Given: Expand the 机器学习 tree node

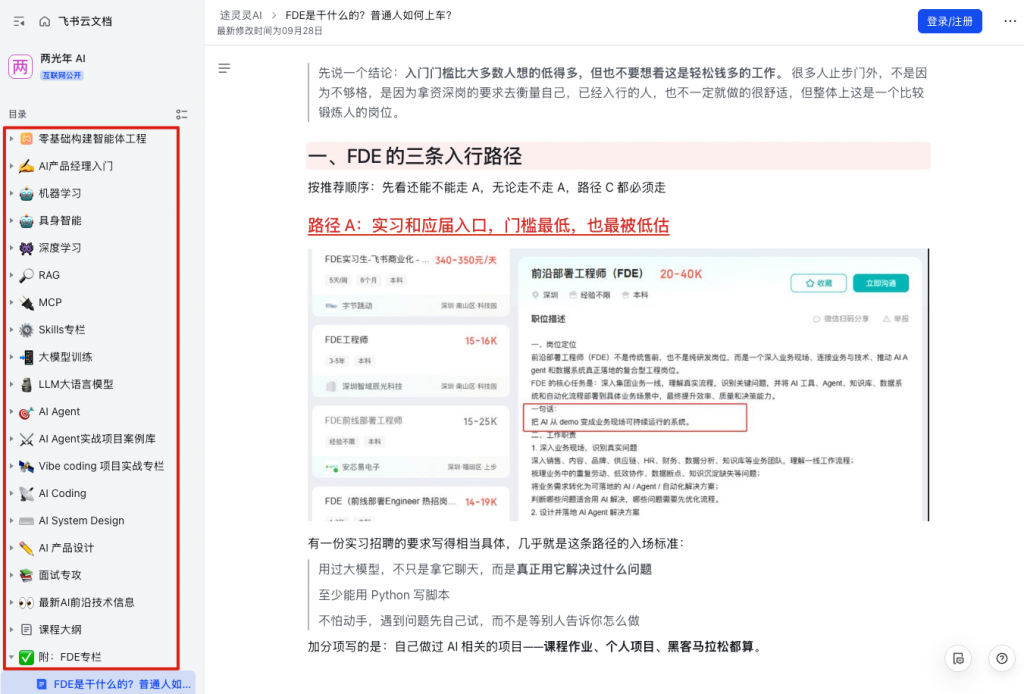Looking at the screenshot, I should (11, 193).
